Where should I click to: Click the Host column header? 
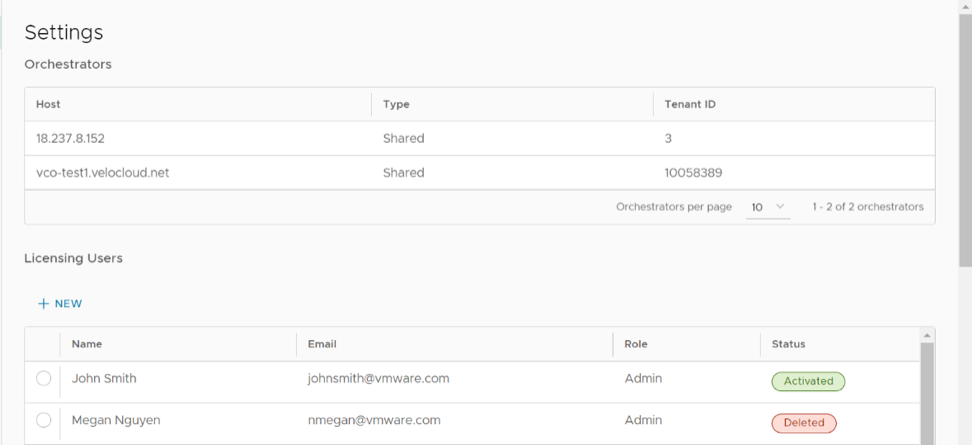(x=48, y=104)
